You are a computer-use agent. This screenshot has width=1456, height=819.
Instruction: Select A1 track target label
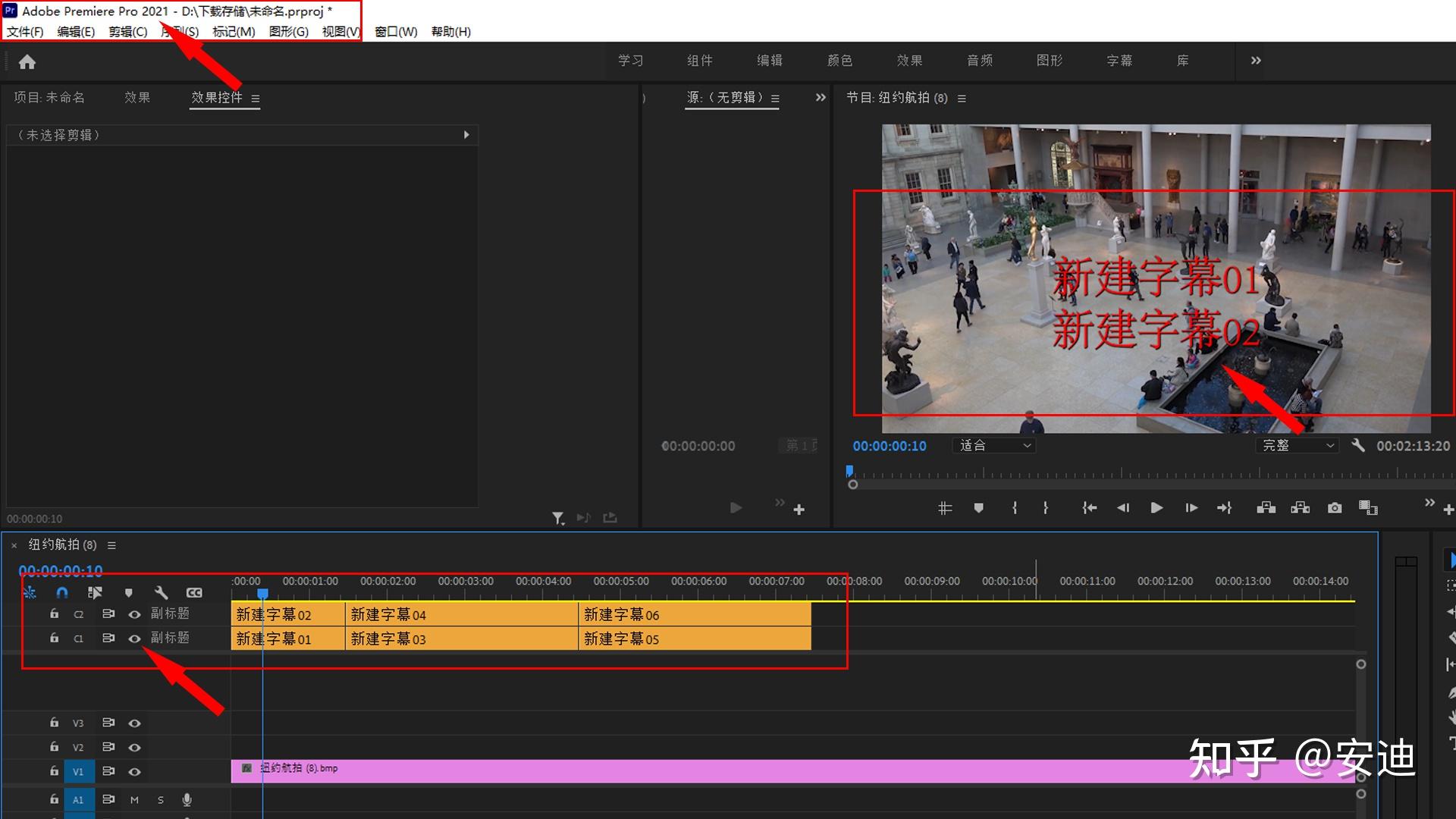[x=78, y=800]
